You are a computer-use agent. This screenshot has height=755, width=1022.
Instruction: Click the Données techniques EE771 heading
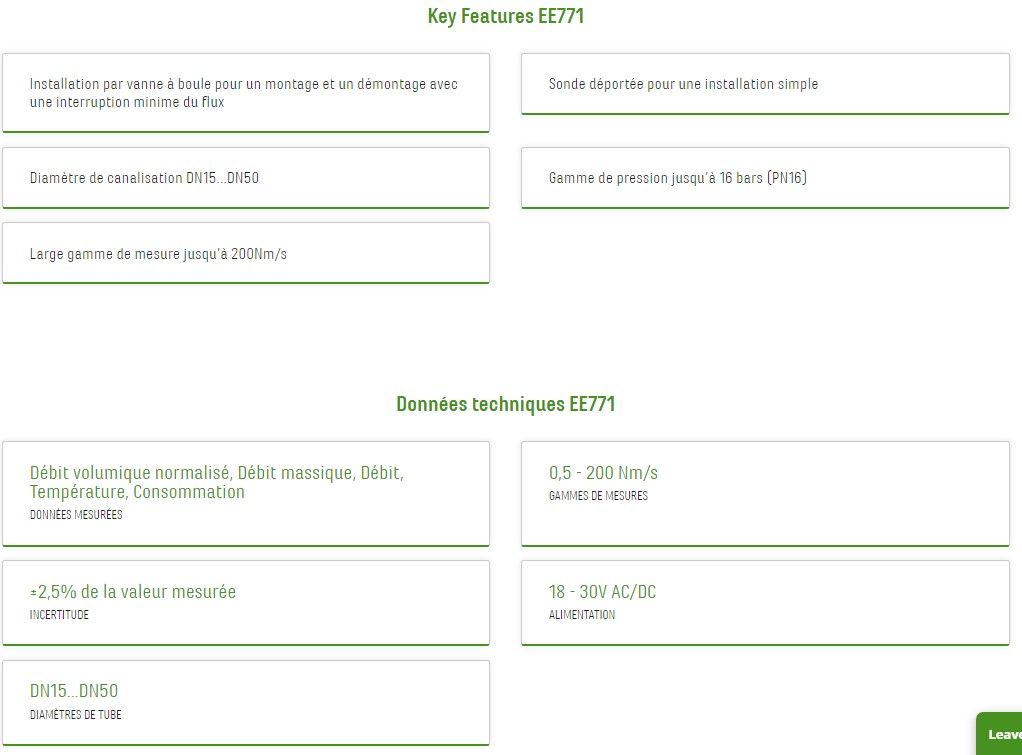[x=506, y=404]
